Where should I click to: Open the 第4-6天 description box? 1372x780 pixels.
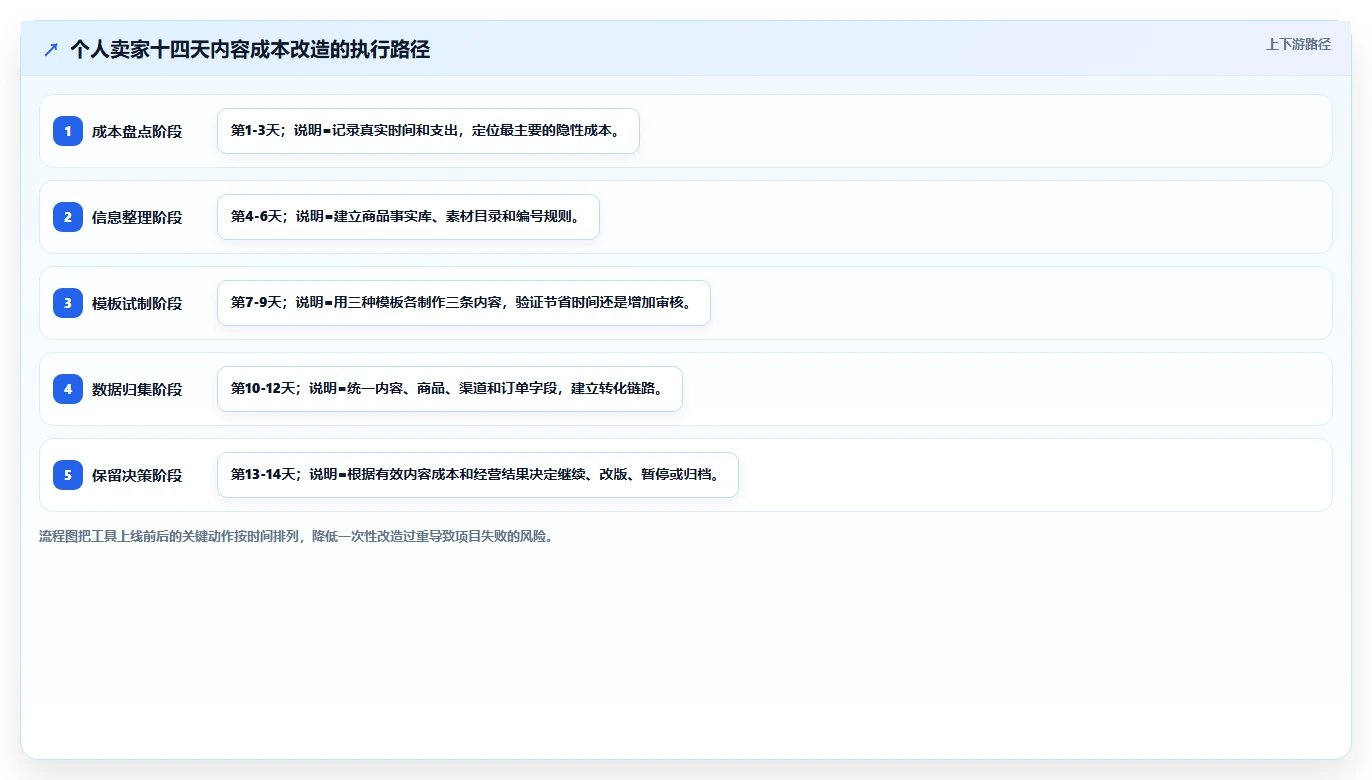point(408,217)
